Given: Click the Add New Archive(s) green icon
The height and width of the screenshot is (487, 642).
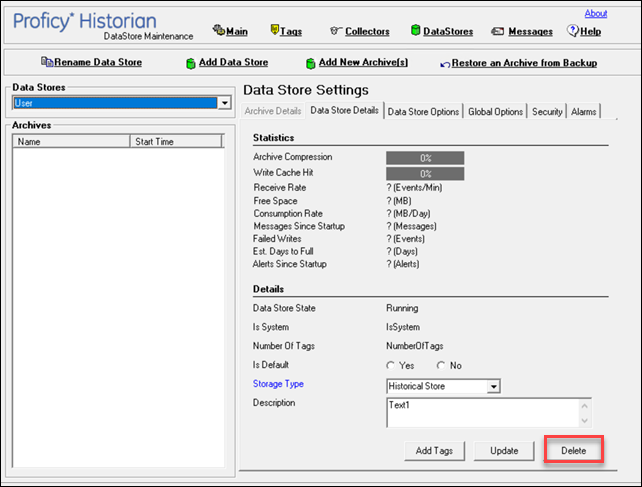Looking at the screenshot, I should click(x=311, y=63).
